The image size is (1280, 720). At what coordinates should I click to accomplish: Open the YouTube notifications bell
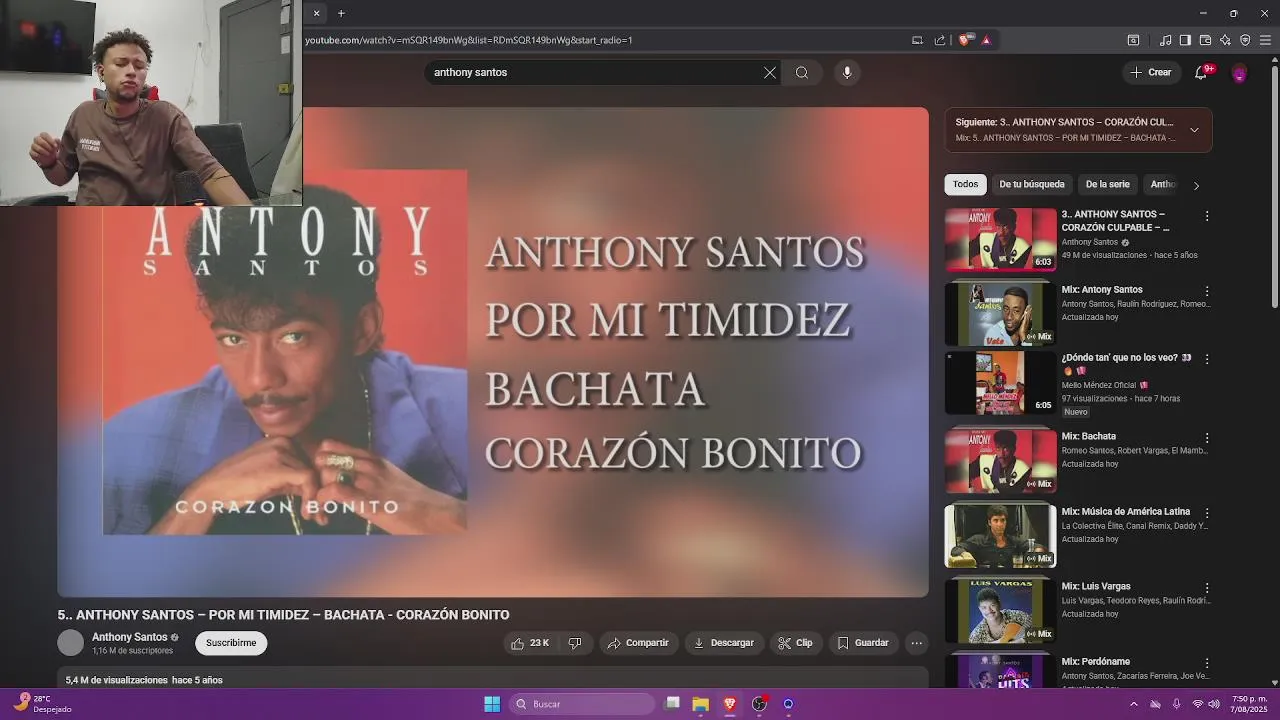[1201, 72]
